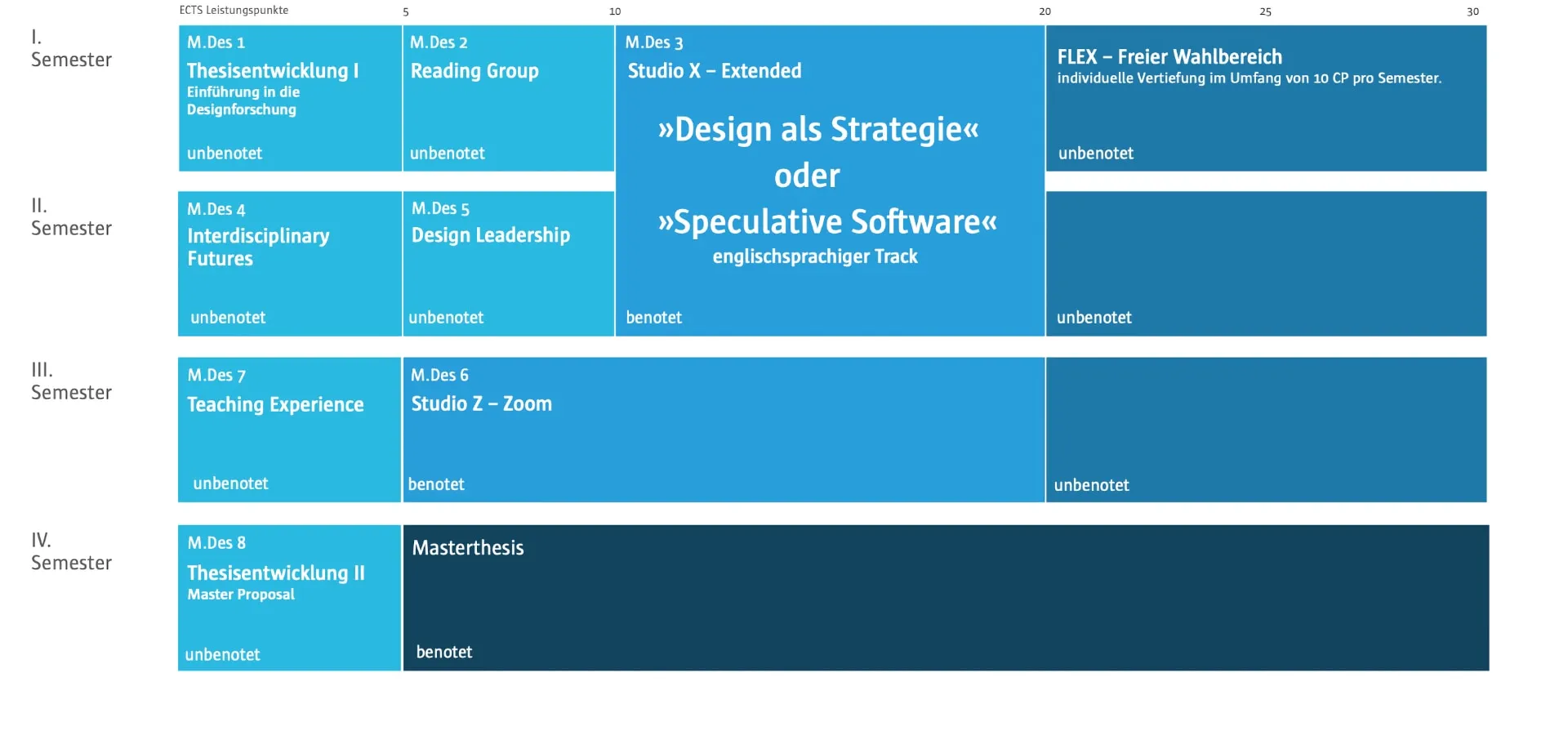Click the 'I. Semester' row label

coord(71,48)
